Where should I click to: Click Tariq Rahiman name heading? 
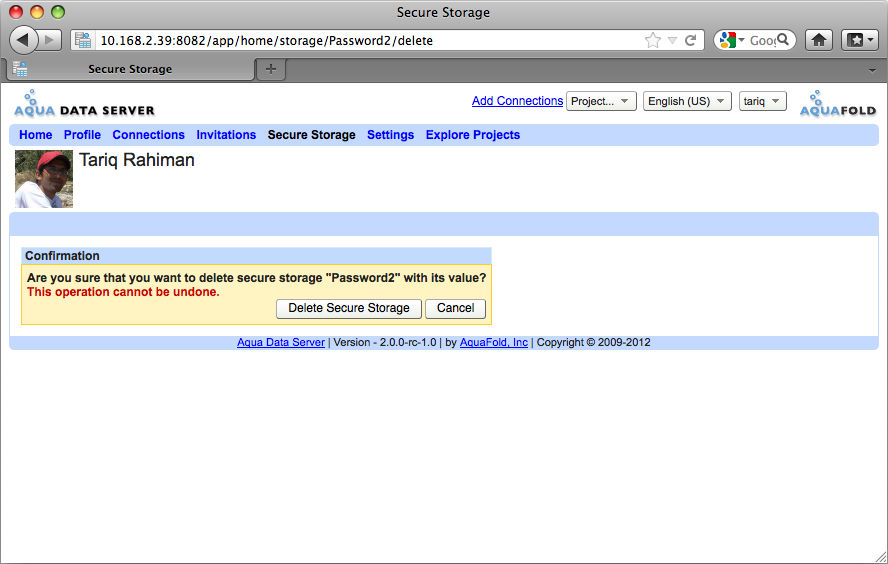point(137,160)
